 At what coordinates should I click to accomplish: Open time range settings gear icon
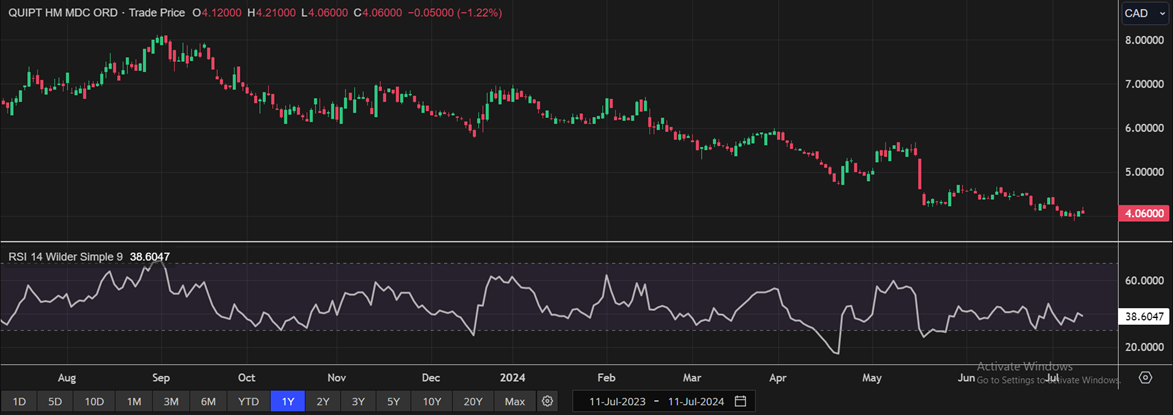pyautogui.click(x=547, y=401)
